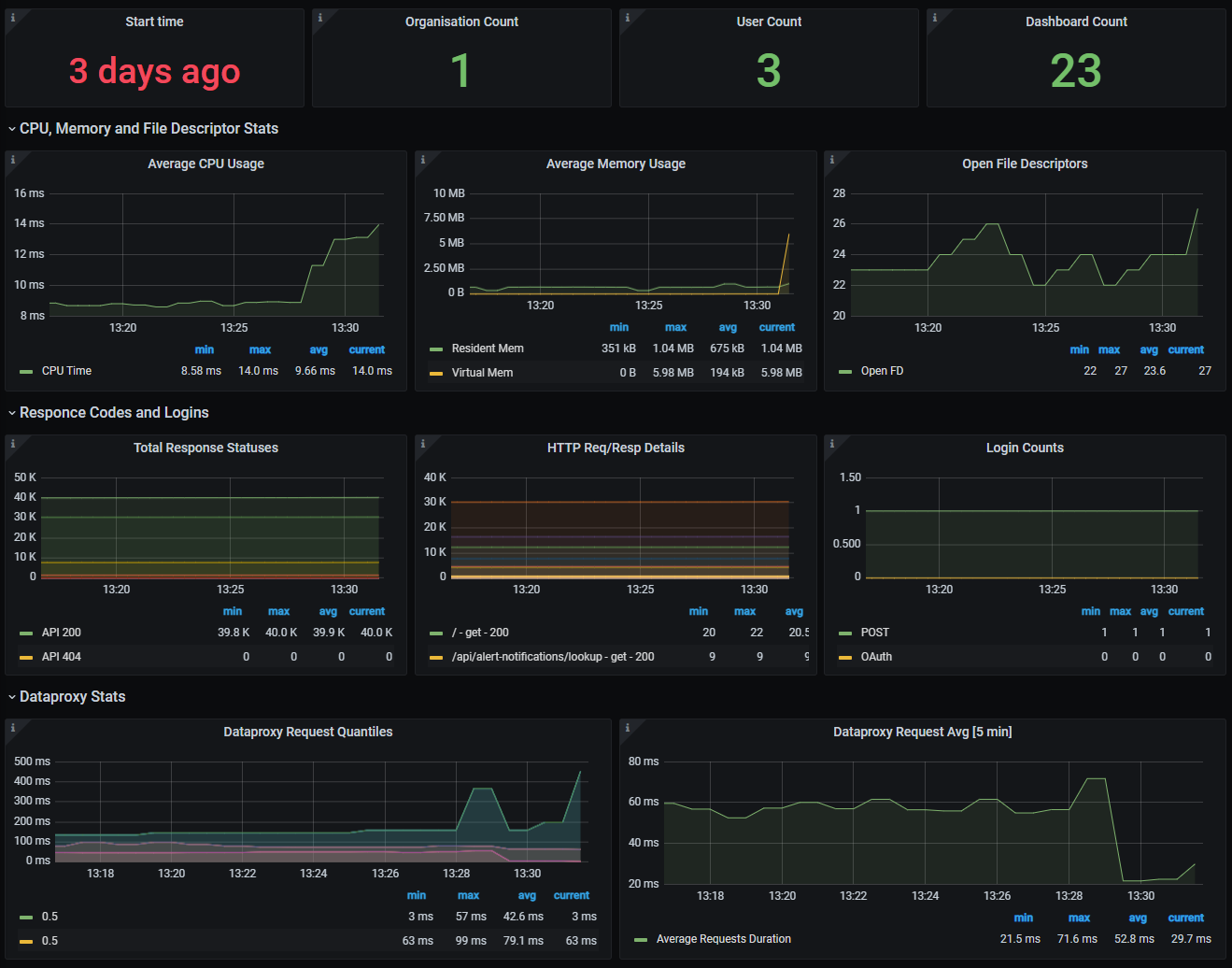Toggle OAuth series in Login Counts legend
Image resolution: width=1232 pixels, height=968 pixels.
click(875, 657)
